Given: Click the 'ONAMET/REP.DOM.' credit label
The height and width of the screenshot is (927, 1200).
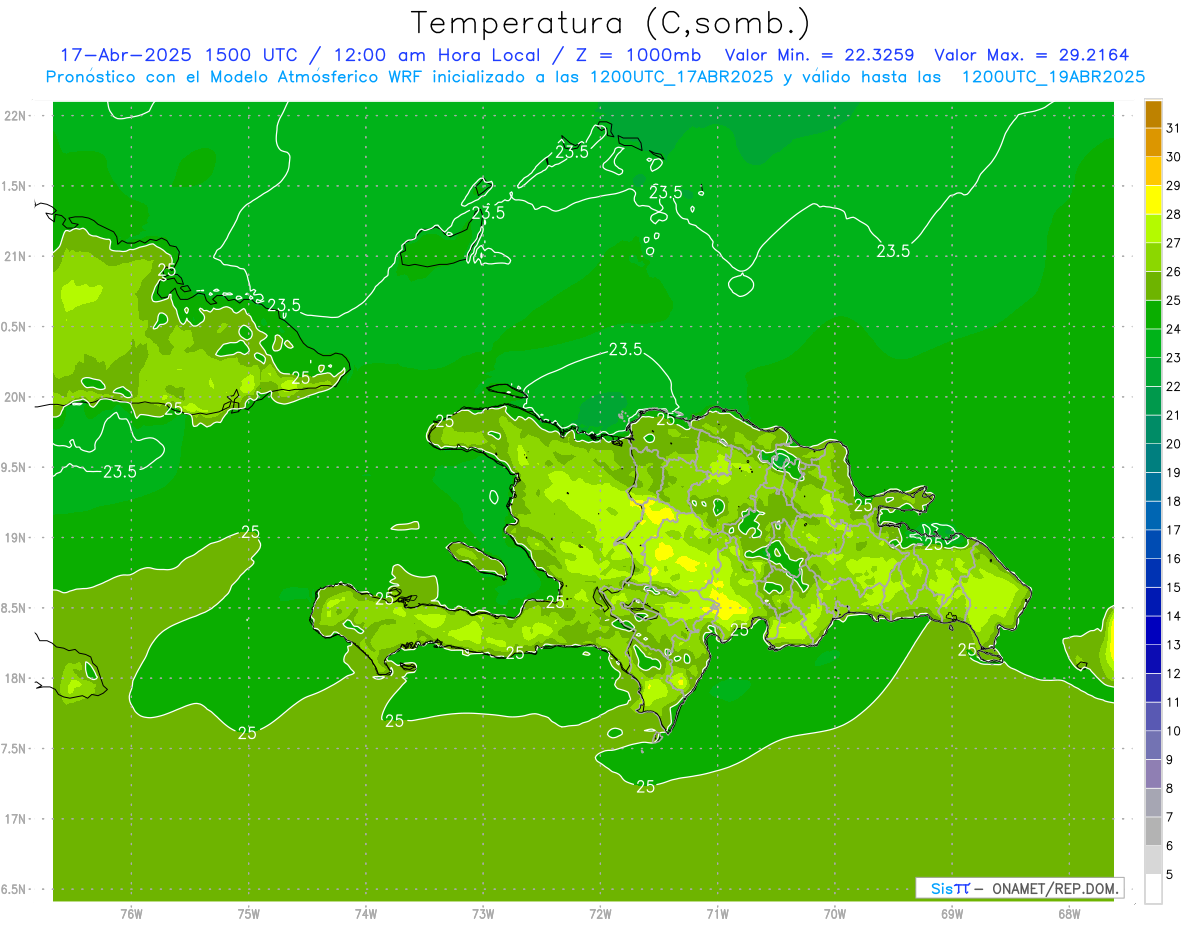Looking at the screenshot, I should 1055,888.
